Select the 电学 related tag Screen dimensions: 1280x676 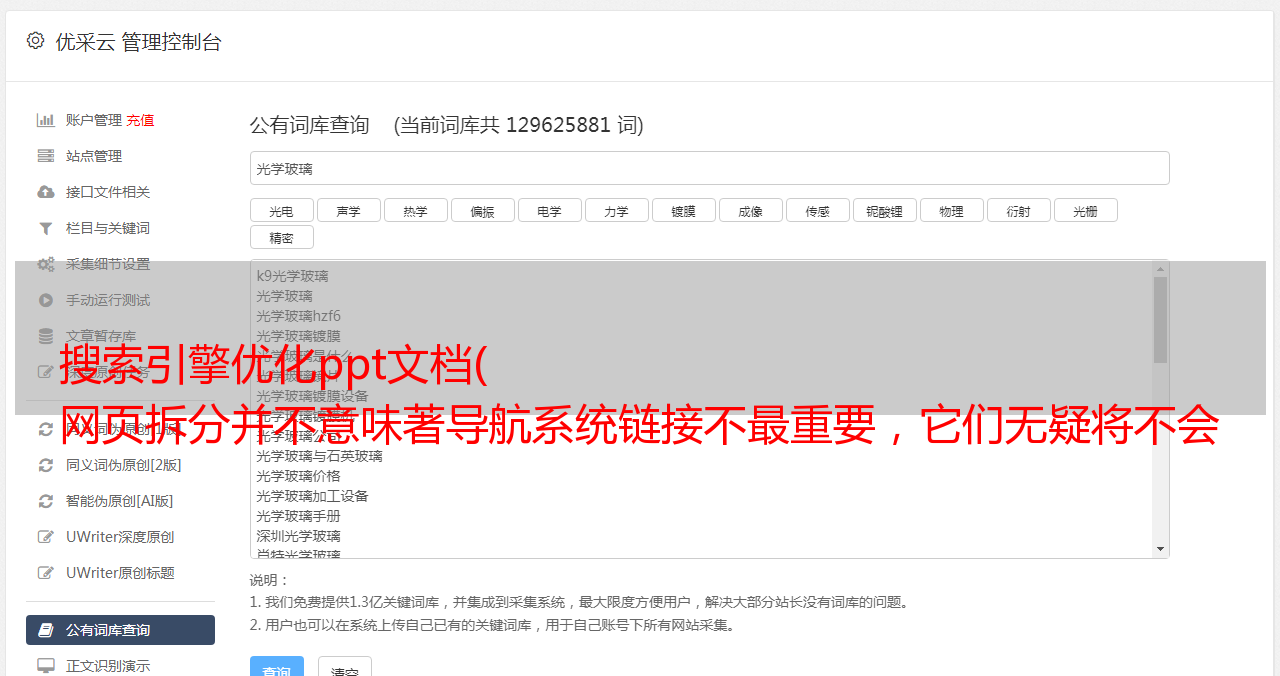[549, 210]
